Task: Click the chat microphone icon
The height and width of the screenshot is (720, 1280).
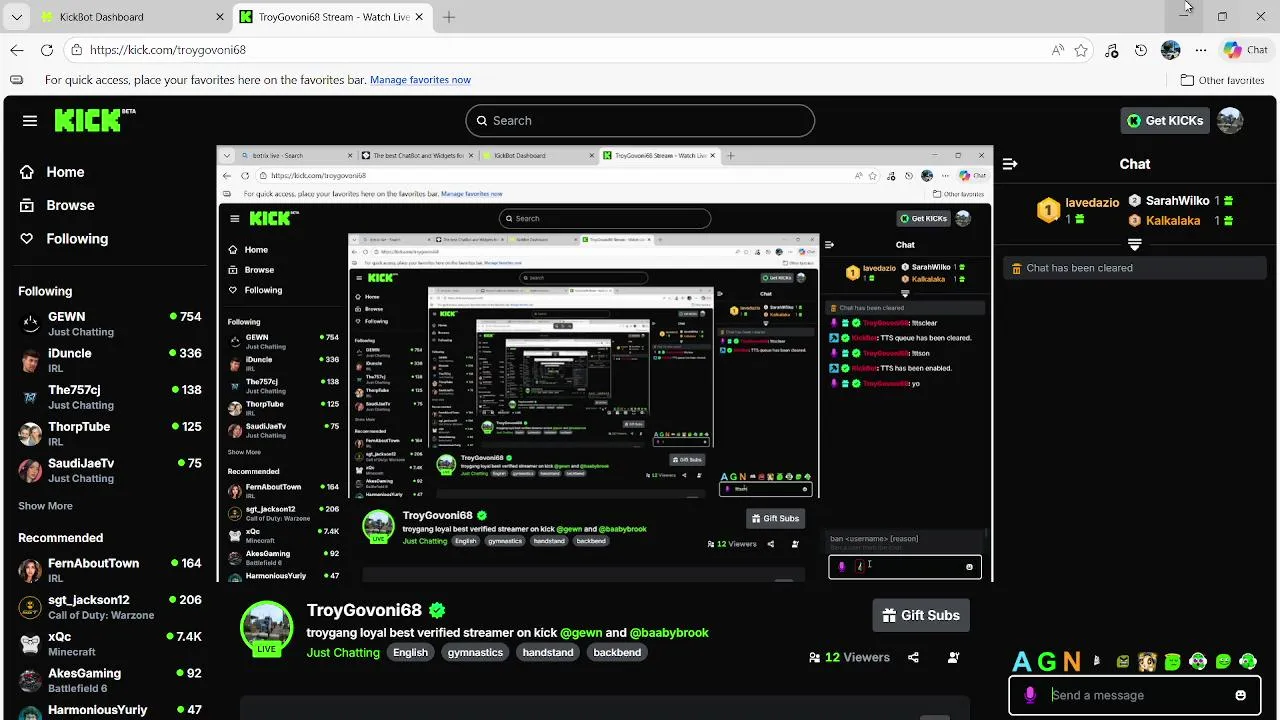Action: pos(1030,695)
